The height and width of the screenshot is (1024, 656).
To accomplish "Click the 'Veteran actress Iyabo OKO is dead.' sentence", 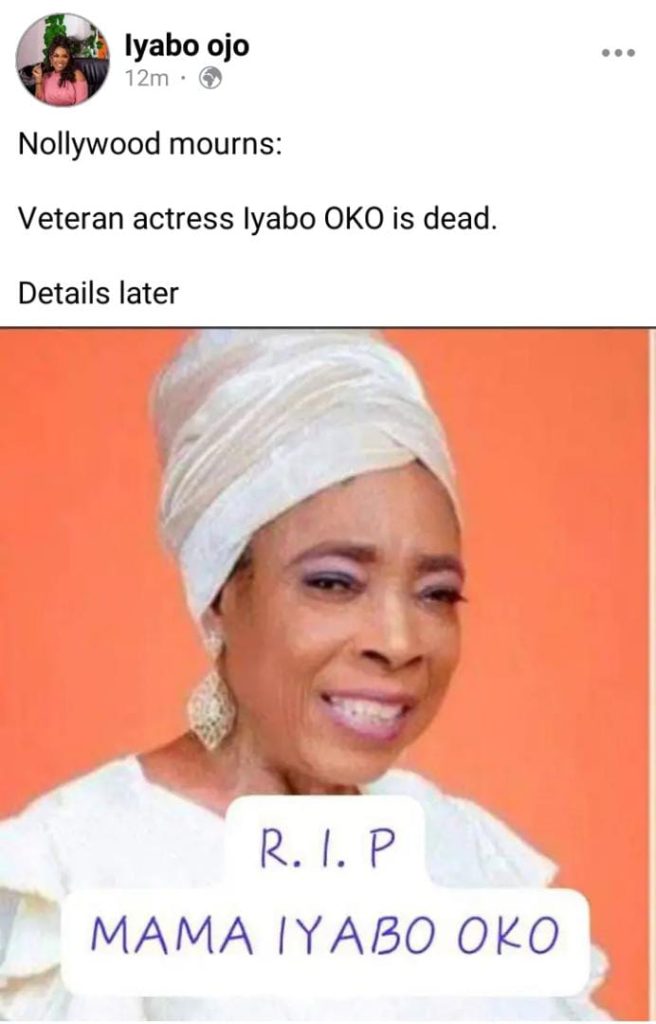I will (257, 218).
